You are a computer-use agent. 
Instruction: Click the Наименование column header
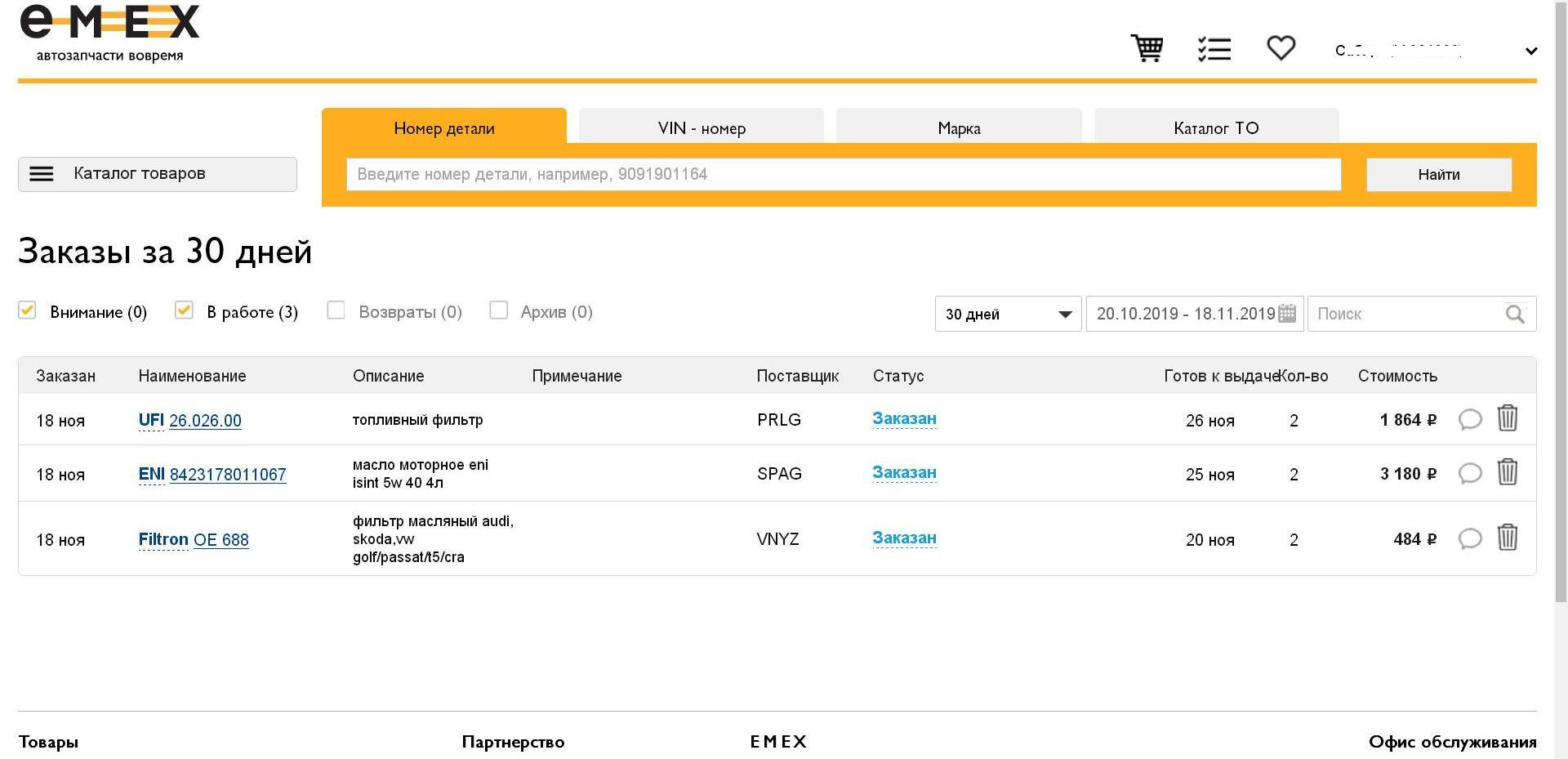[192, 376]
